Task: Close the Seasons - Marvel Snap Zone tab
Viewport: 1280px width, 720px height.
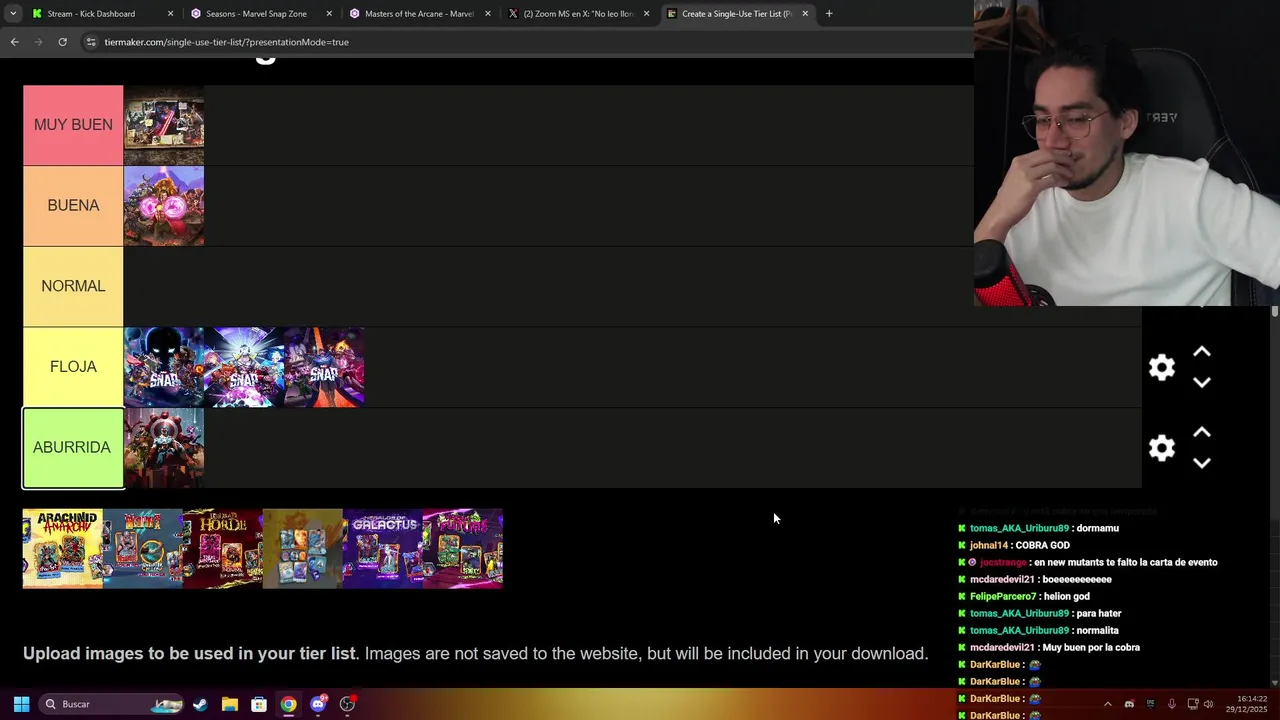Action: coord(329,14)
